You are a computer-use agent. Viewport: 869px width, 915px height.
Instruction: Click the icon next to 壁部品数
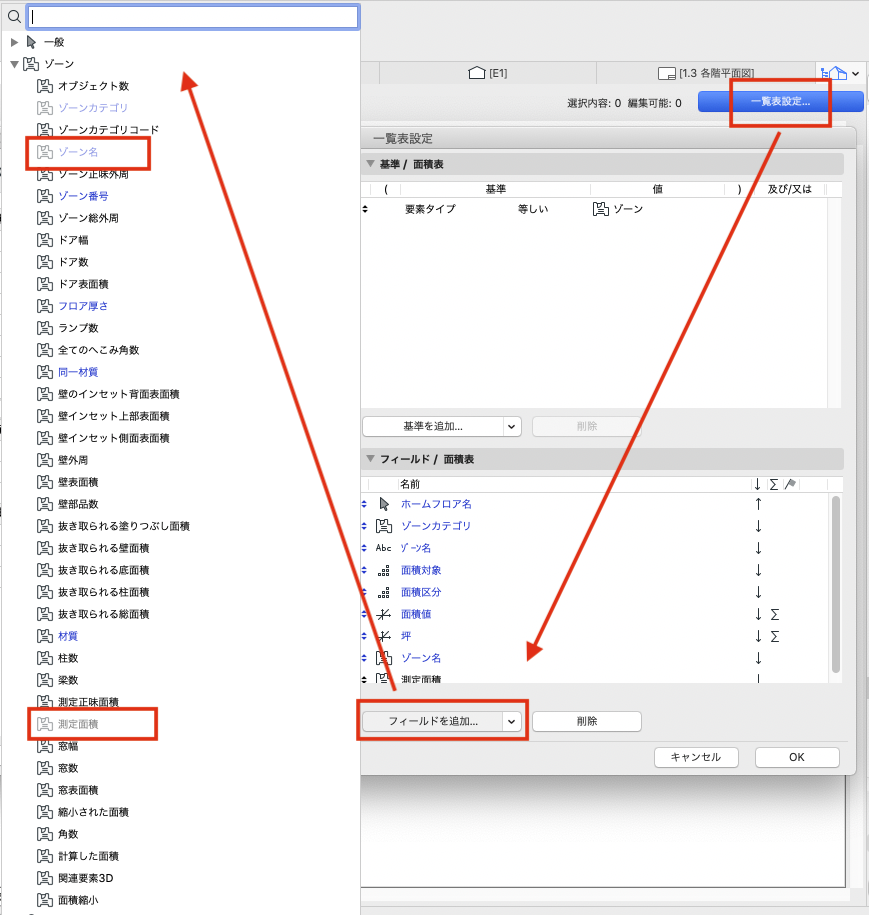tap(45, 504)
